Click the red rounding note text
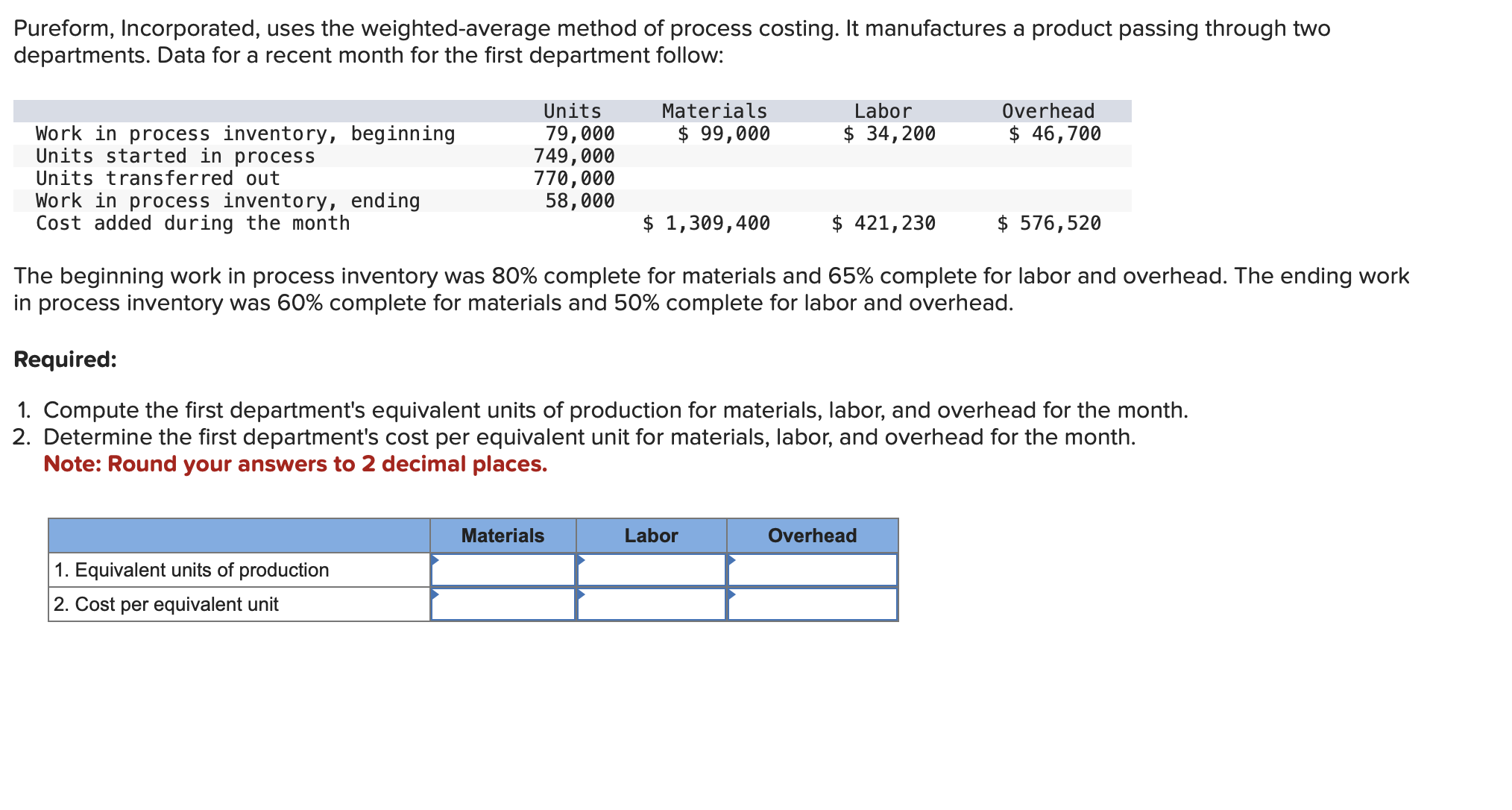 [296, 463]
